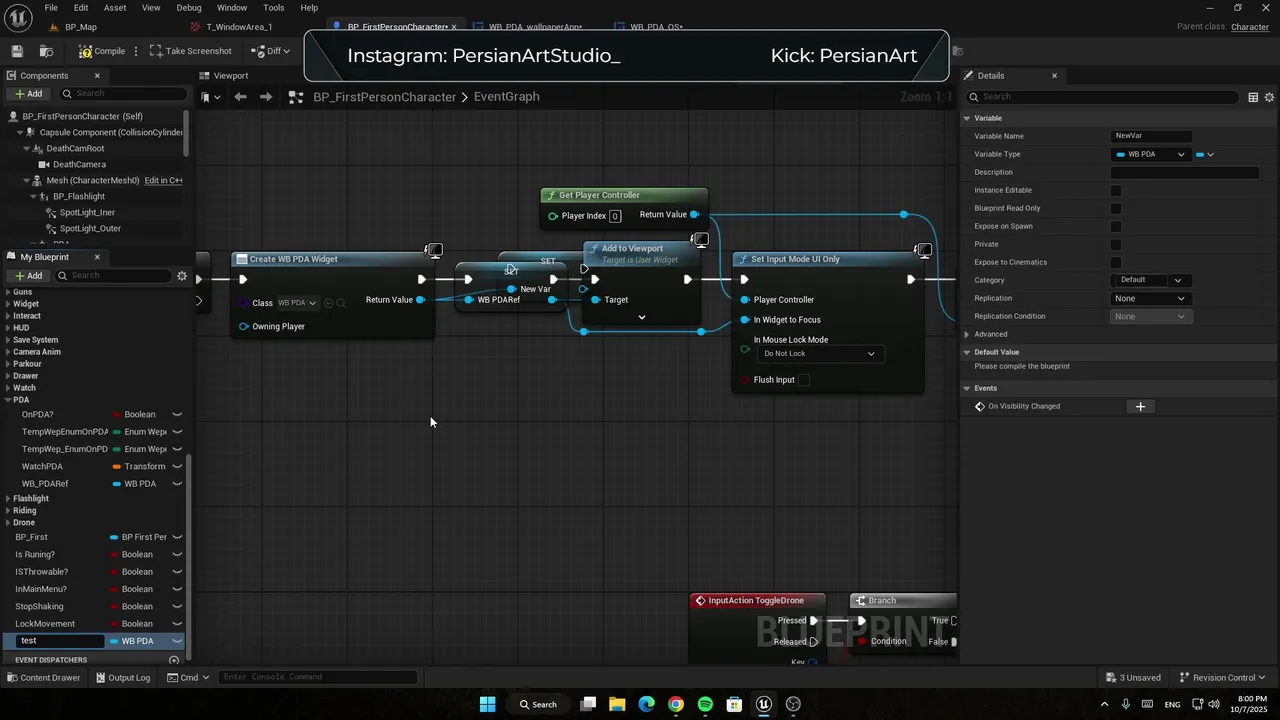Tick the Private checkbox
Viewport: 1280px width, 720px height.
point(1116,244)
